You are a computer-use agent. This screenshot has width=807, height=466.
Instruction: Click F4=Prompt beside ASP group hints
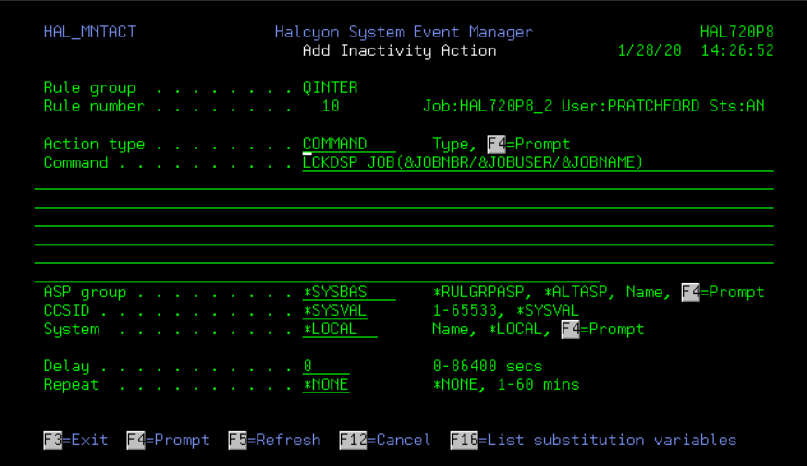[x=723, y=292]
